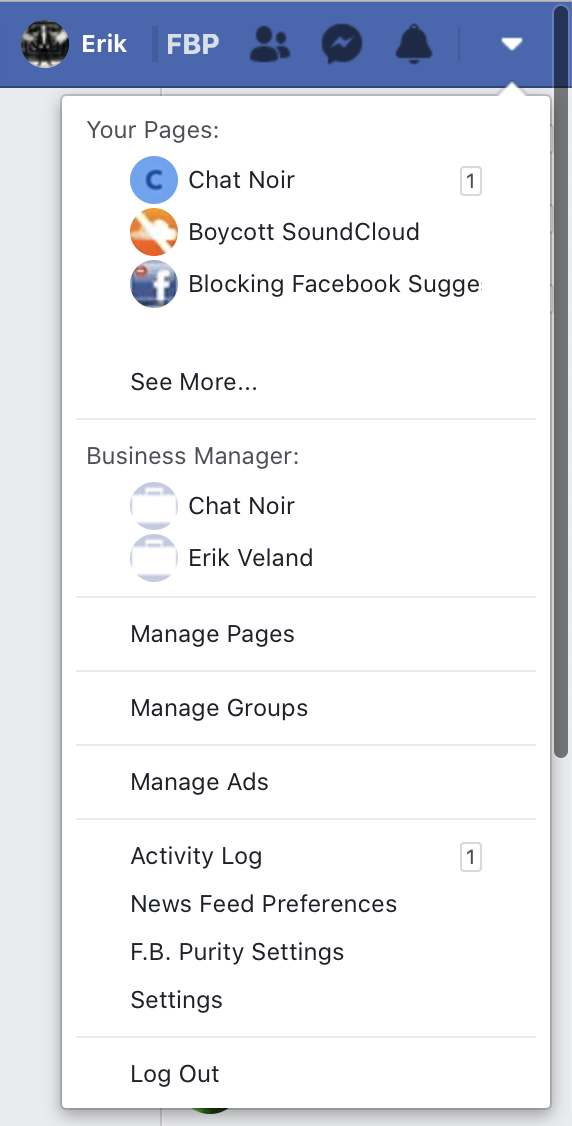Select Manage Pages menu item
Screen dimensions: 572x1126
[306, 634]
